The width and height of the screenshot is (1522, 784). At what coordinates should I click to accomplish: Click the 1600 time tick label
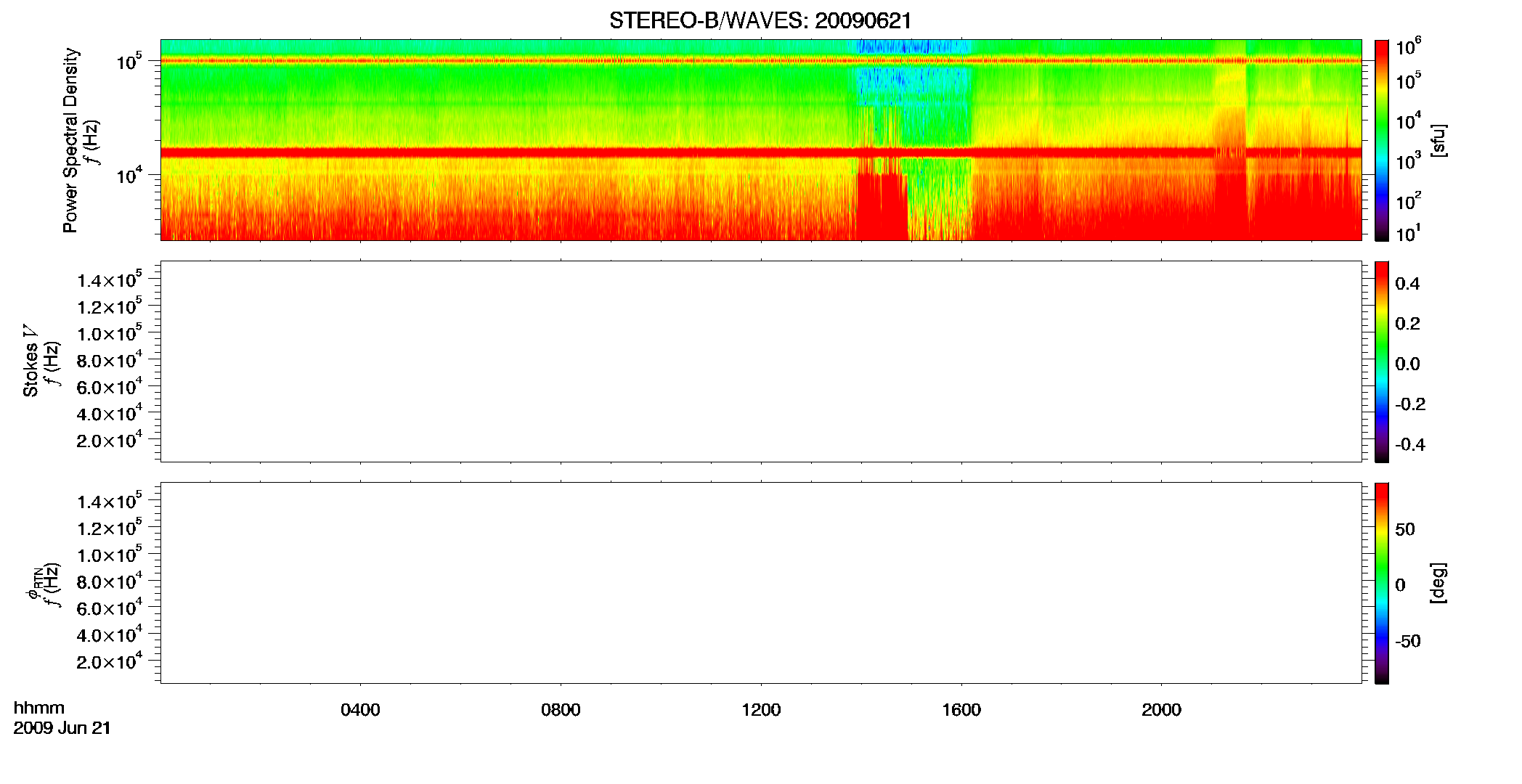[x=961, y=710]
